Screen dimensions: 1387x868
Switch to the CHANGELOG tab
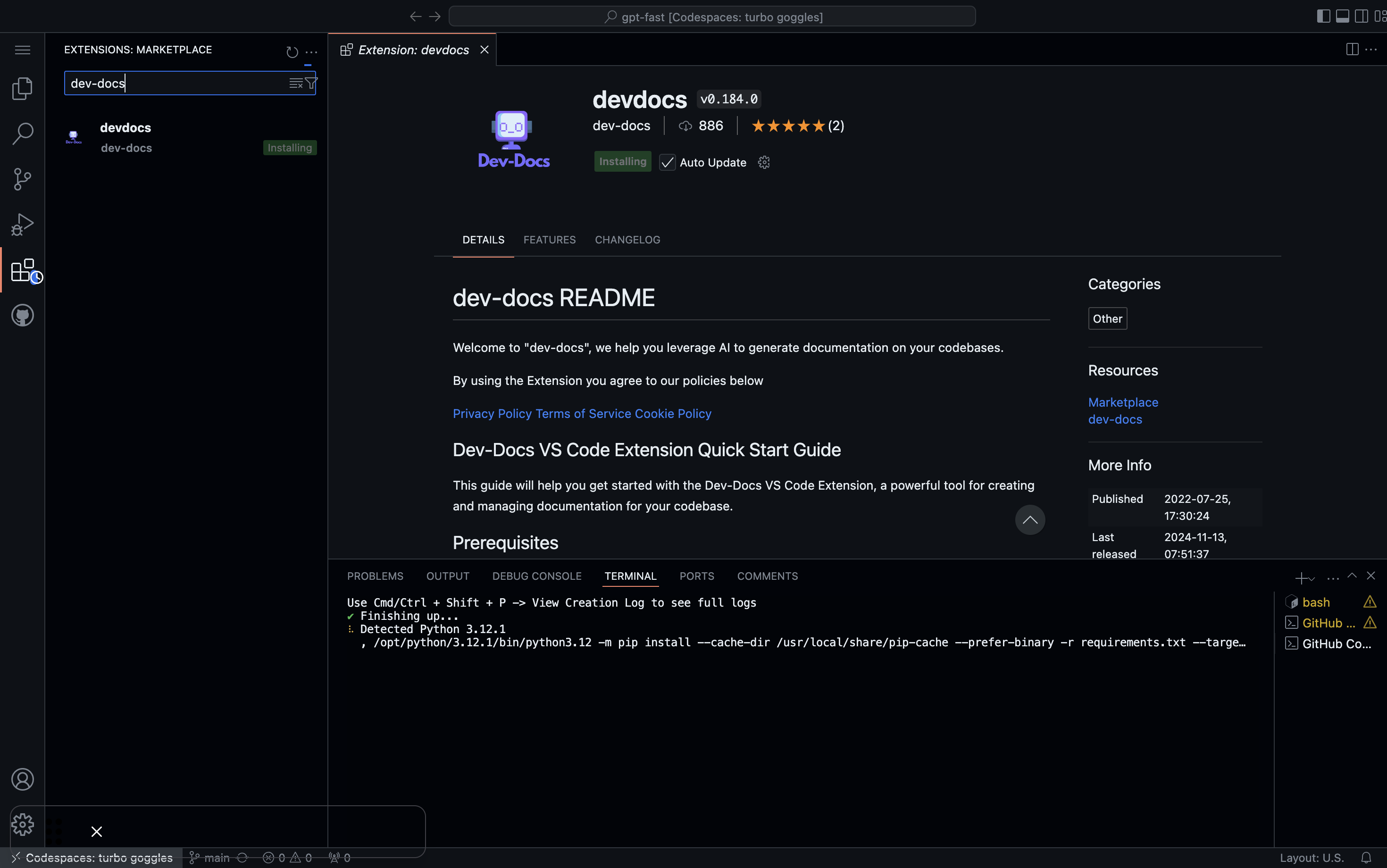(627, 240)
